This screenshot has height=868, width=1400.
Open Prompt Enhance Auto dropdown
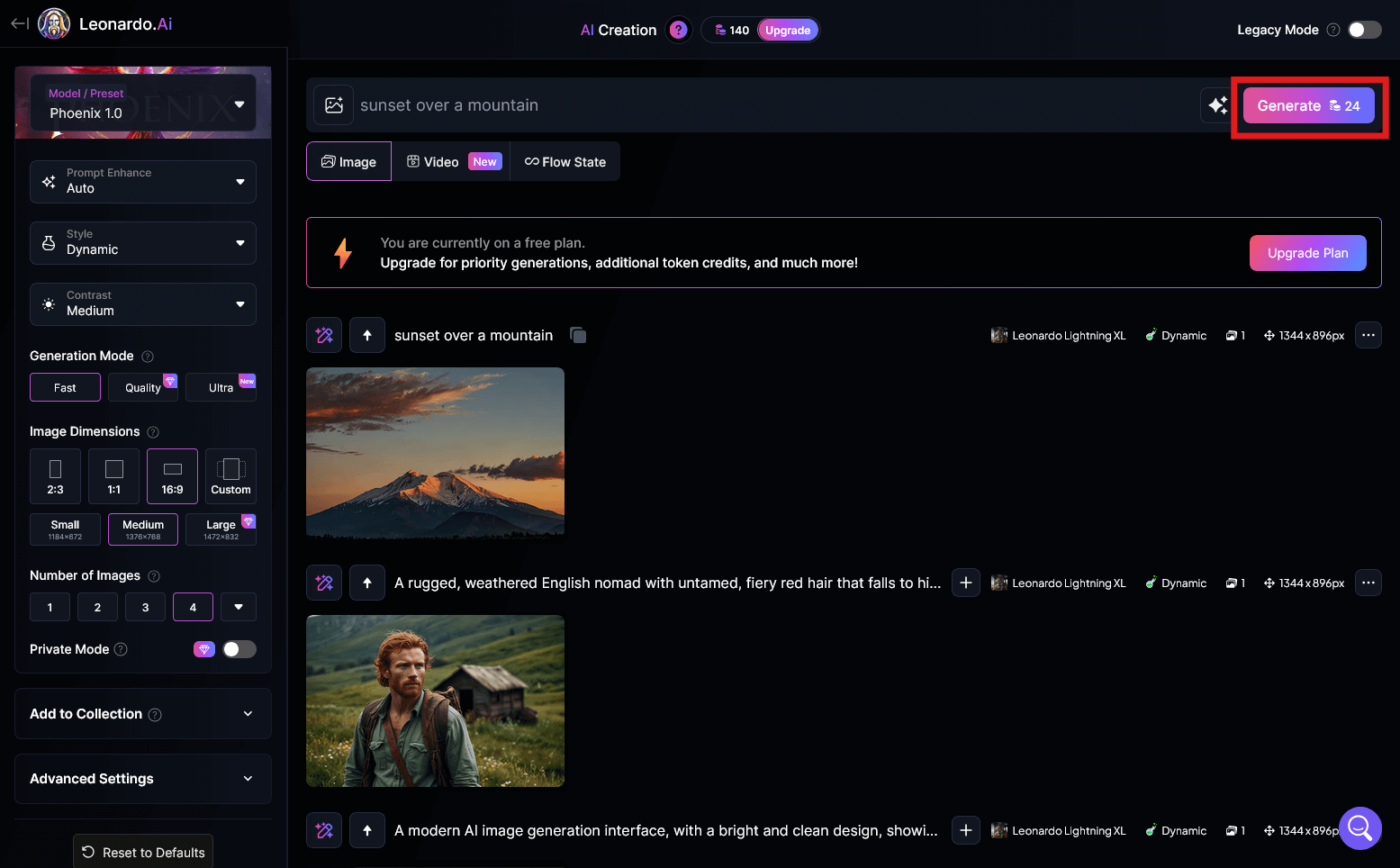coord(143,181)
